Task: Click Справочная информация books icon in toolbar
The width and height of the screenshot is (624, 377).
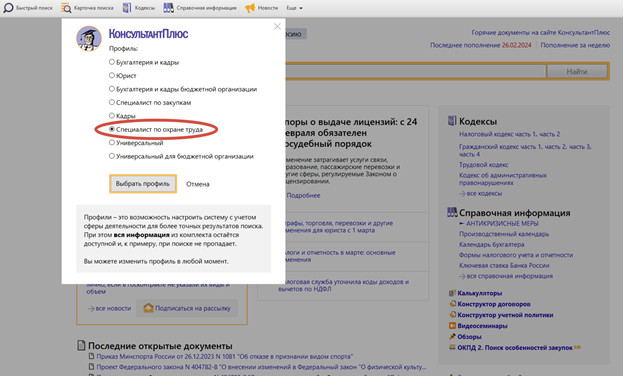Action: click(x=168, y=8)
